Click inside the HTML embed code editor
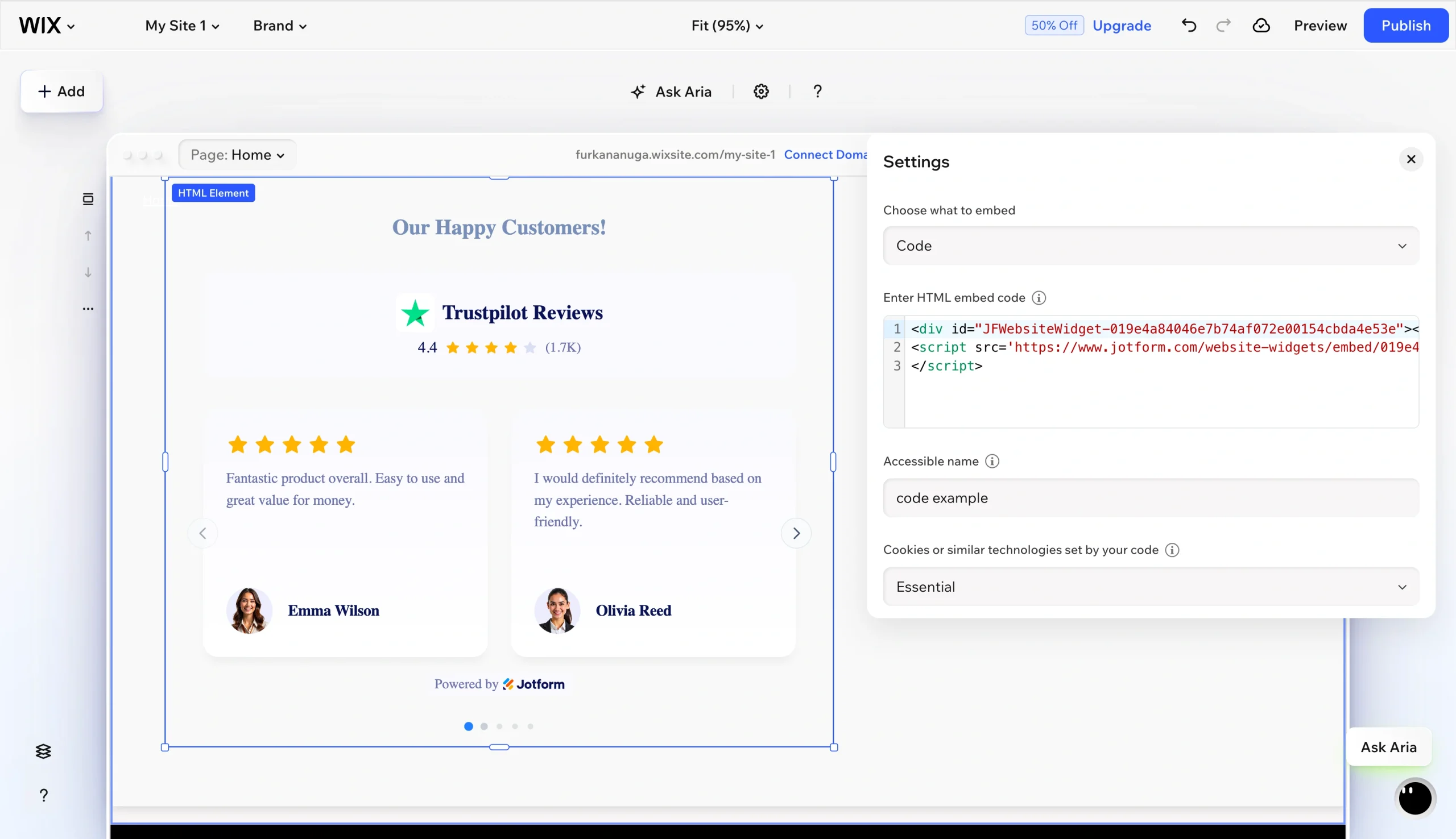Screen dimensions: 1456x839 pos(1151,372)
